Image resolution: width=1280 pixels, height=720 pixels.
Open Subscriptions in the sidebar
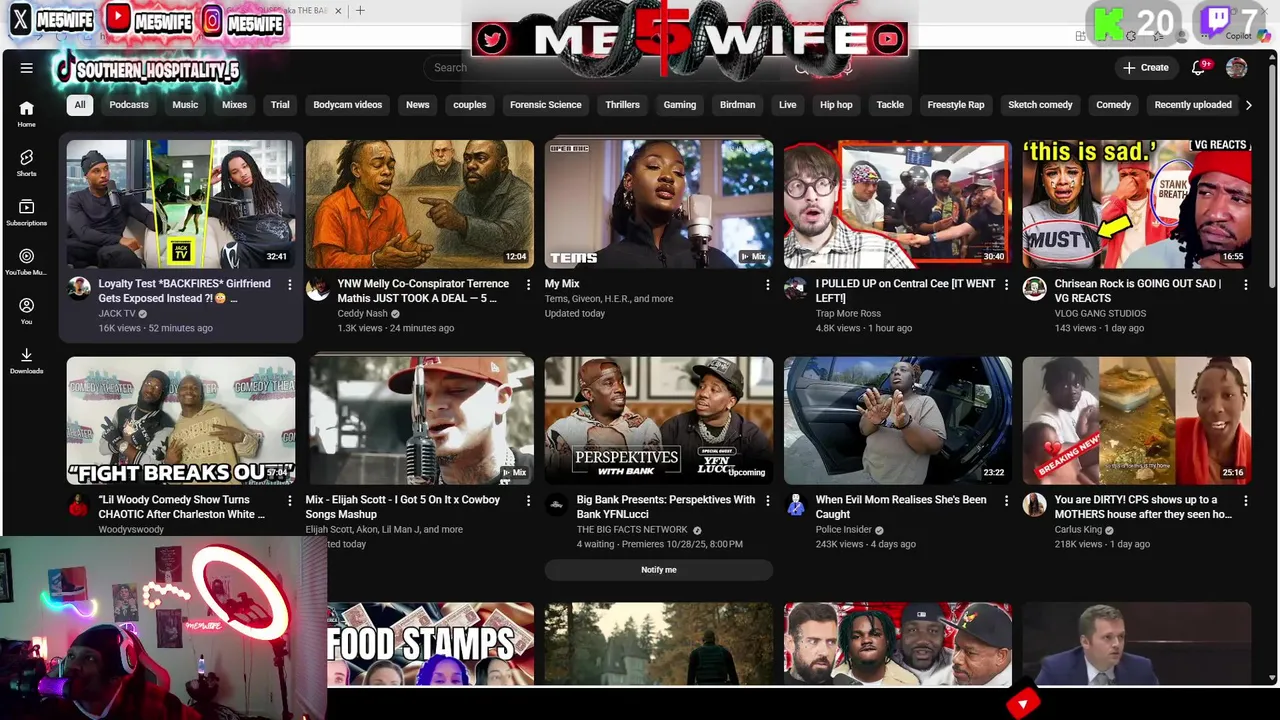(x=26, y=212)
